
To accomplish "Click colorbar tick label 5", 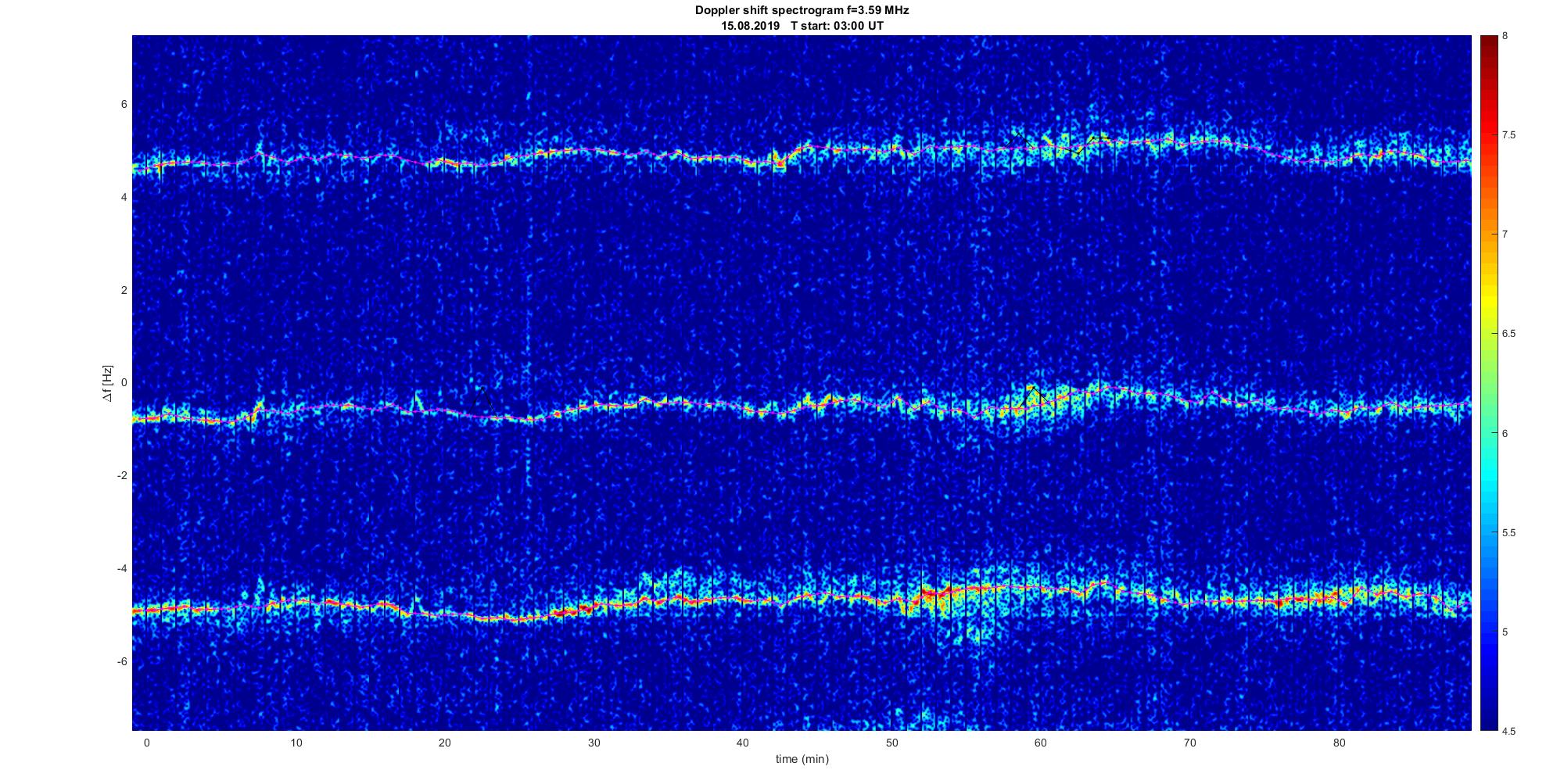I will tap(1505, 632).
